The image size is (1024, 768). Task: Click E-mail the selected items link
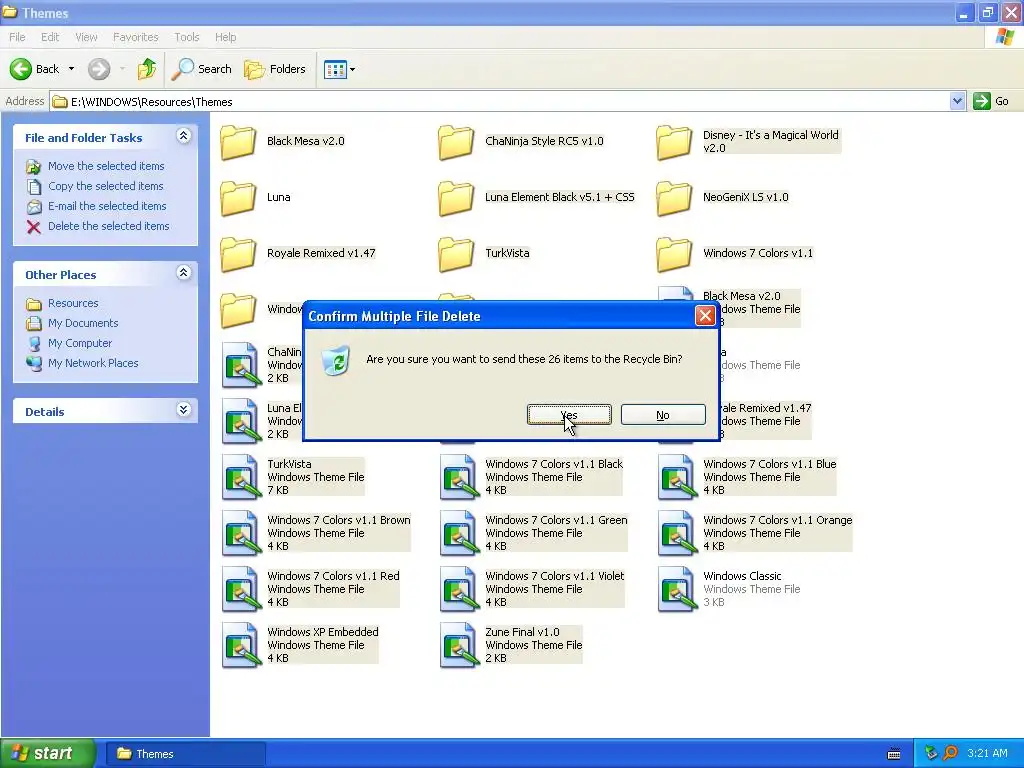tap(107, 206)
